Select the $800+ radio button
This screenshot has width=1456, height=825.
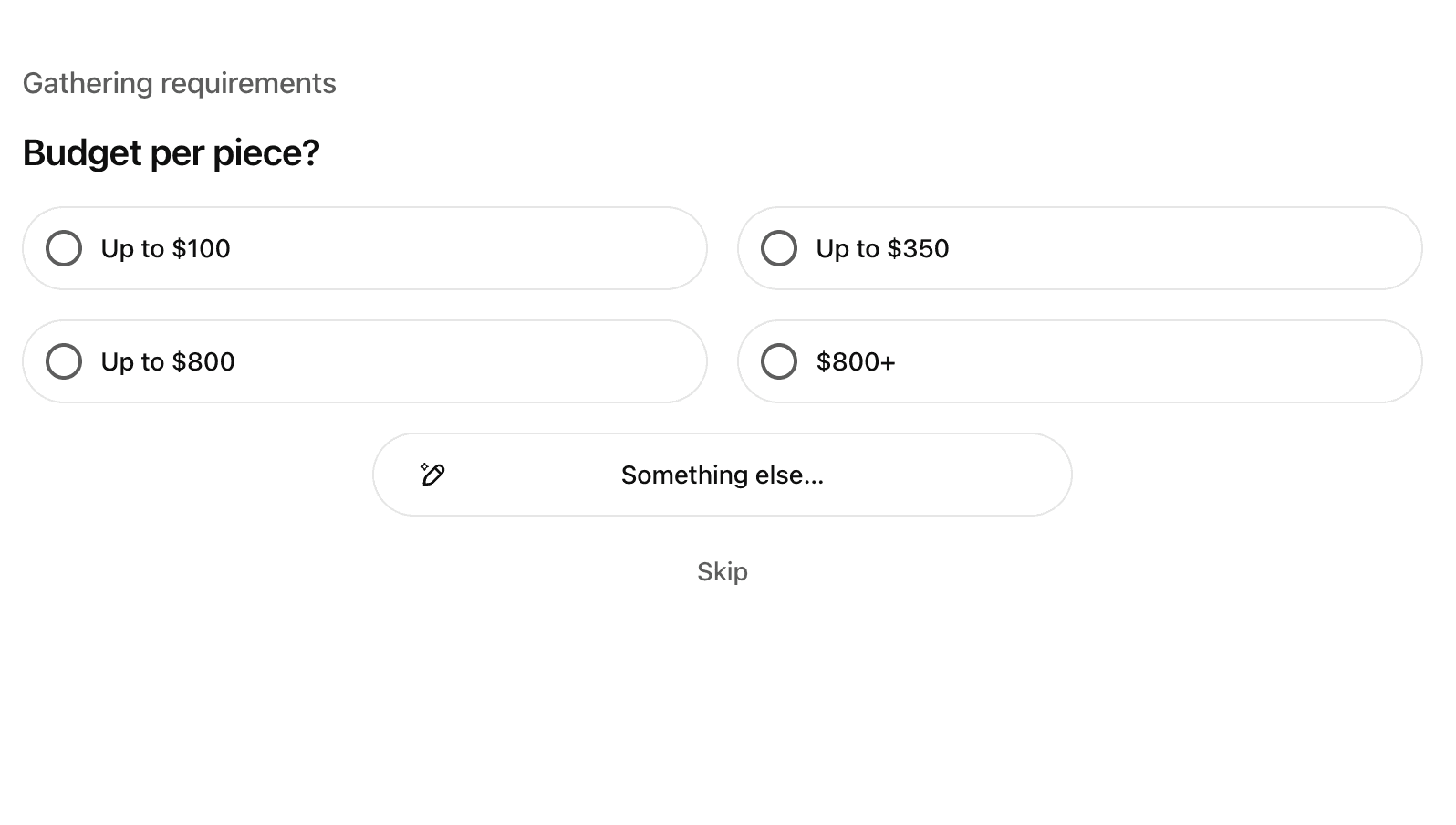tap(779, 361)
